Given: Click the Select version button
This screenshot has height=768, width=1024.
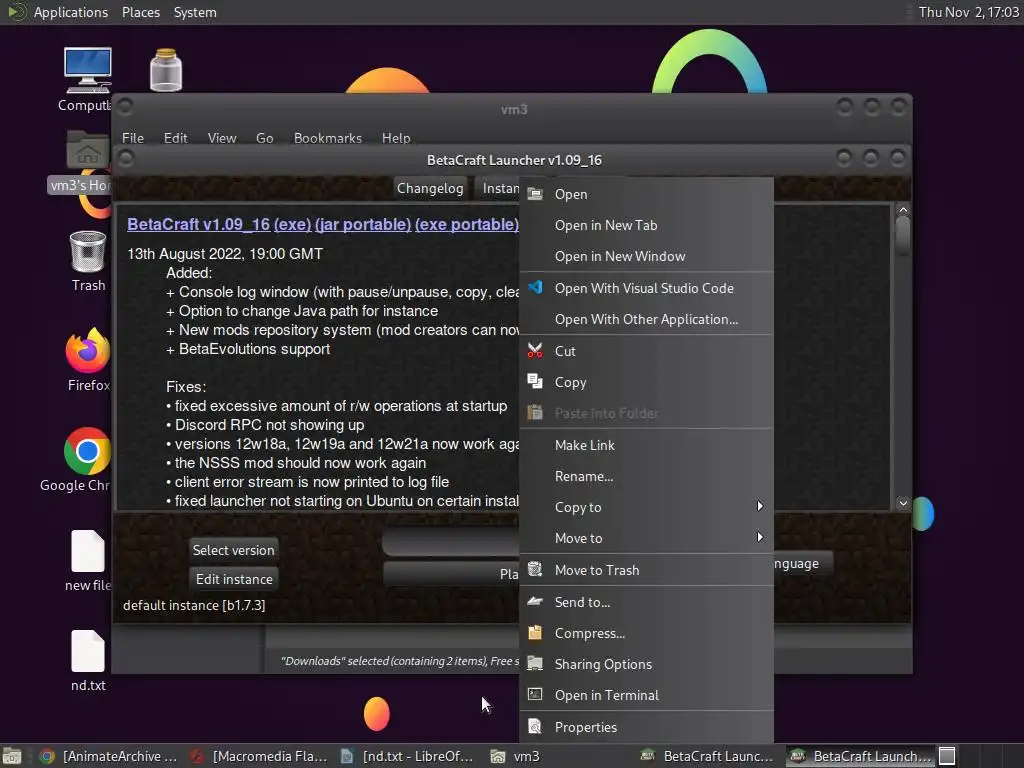Looking at the screenshot, I should [x=233, y=550].
